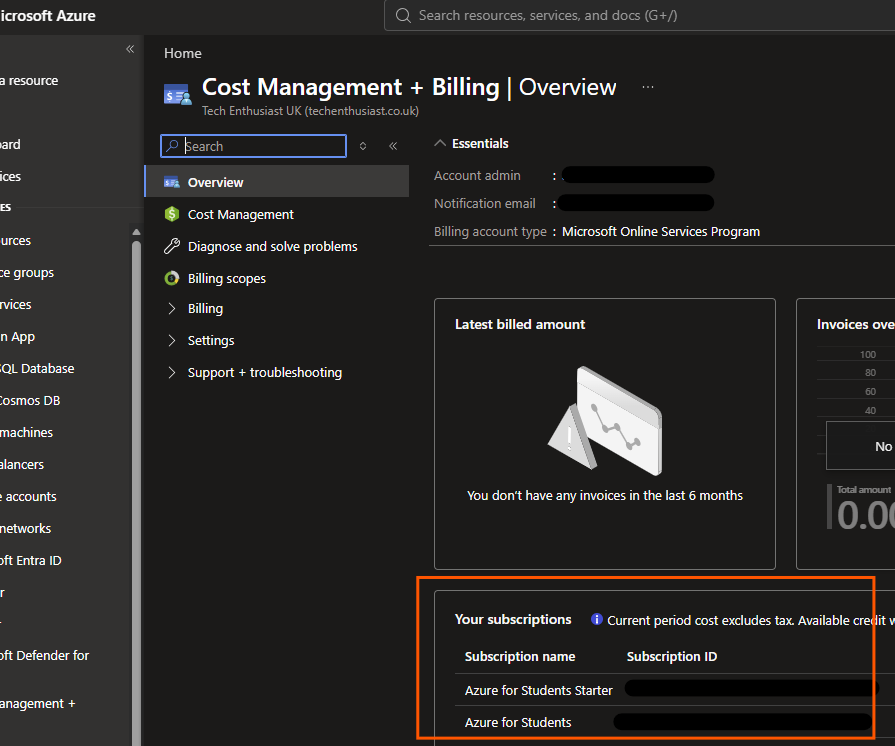The image size is (895, 746).
Task: Click the Diagnose and solve problems wrench icon
Action: point(171,246)
